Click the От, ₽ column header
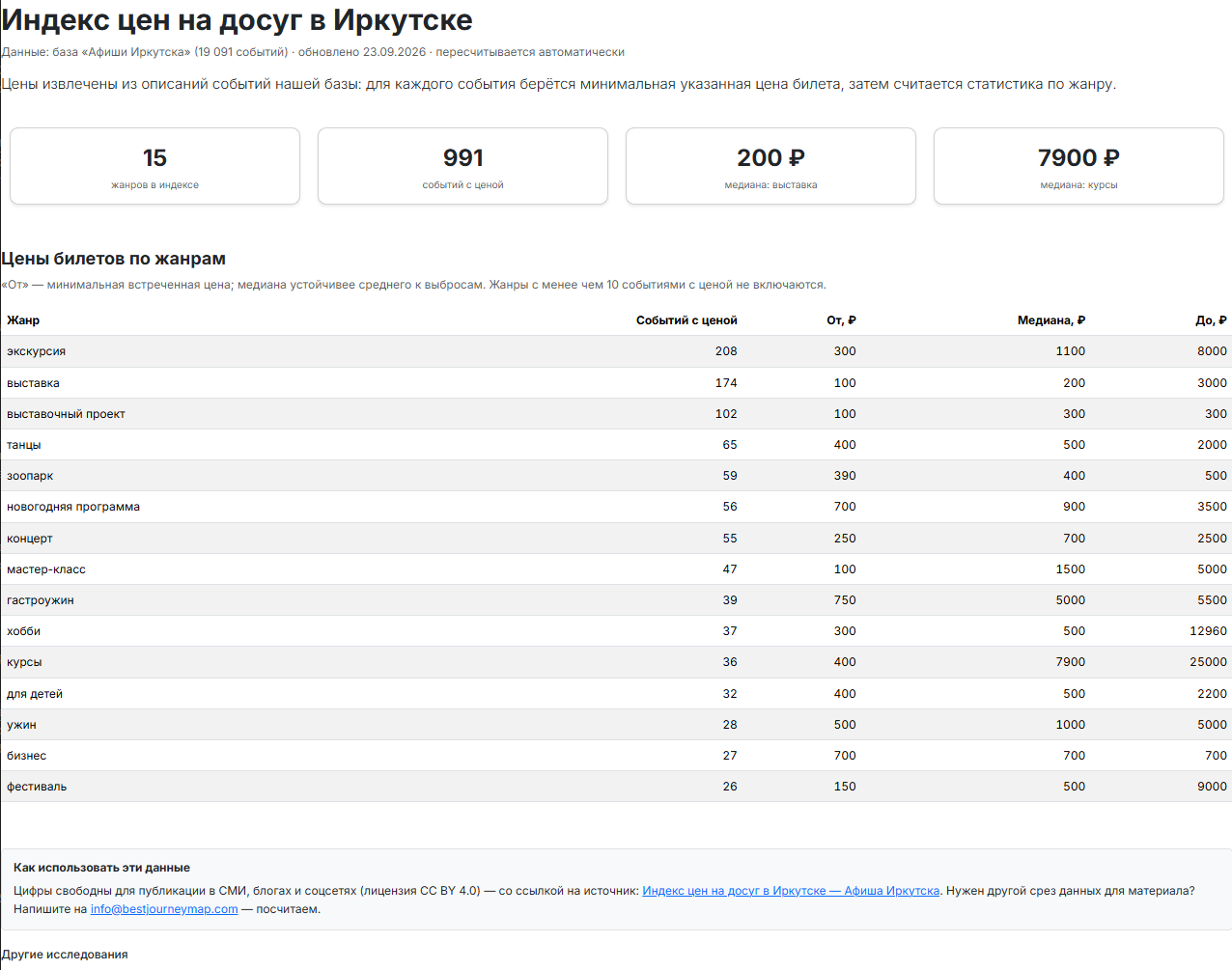 (841, 320)
